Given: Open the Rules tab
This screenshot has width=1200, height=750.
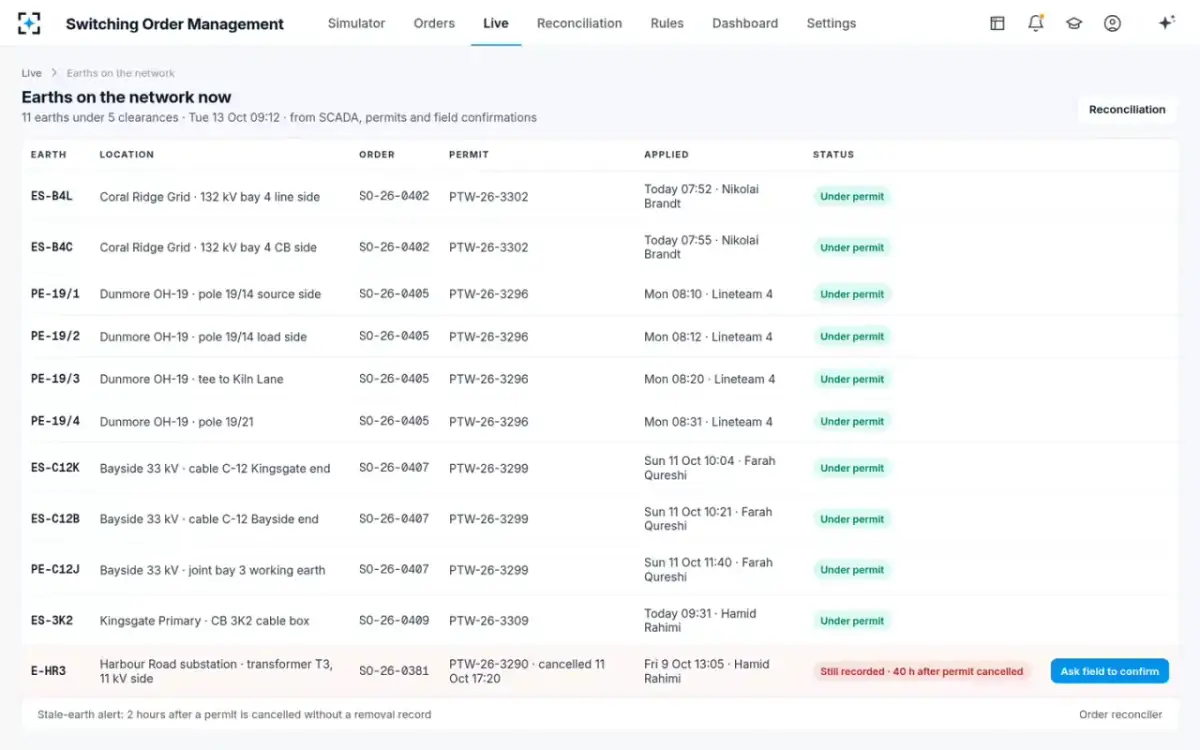Looking at the screenshot, I should click(x=667, y=23).
